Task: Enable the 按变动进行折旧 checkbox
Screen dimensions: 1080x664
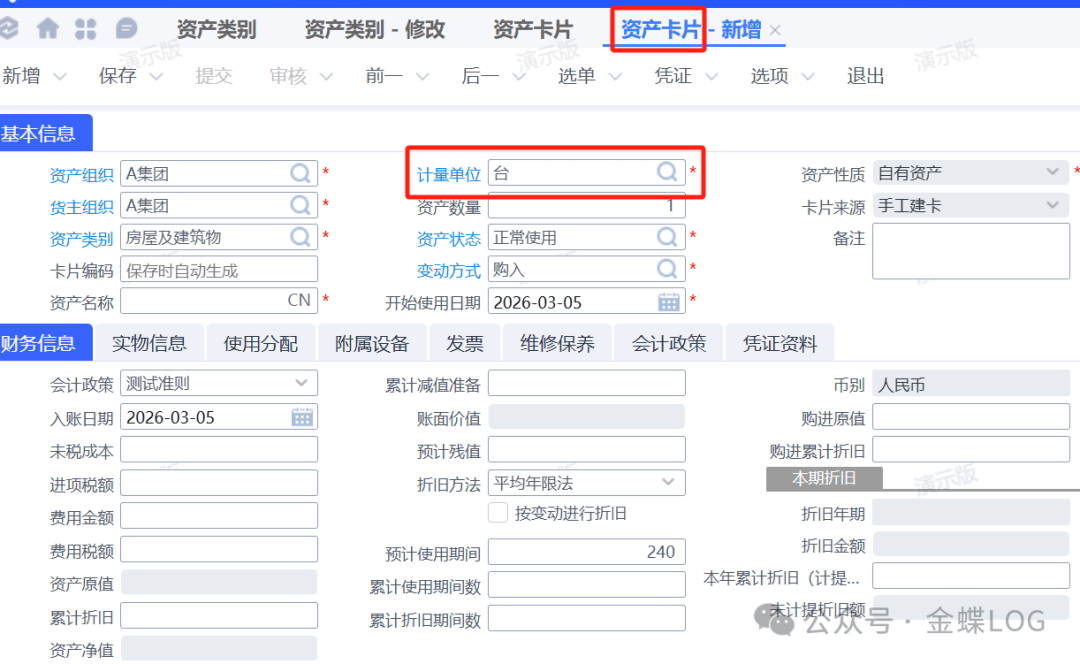Action: click(498, 513)
